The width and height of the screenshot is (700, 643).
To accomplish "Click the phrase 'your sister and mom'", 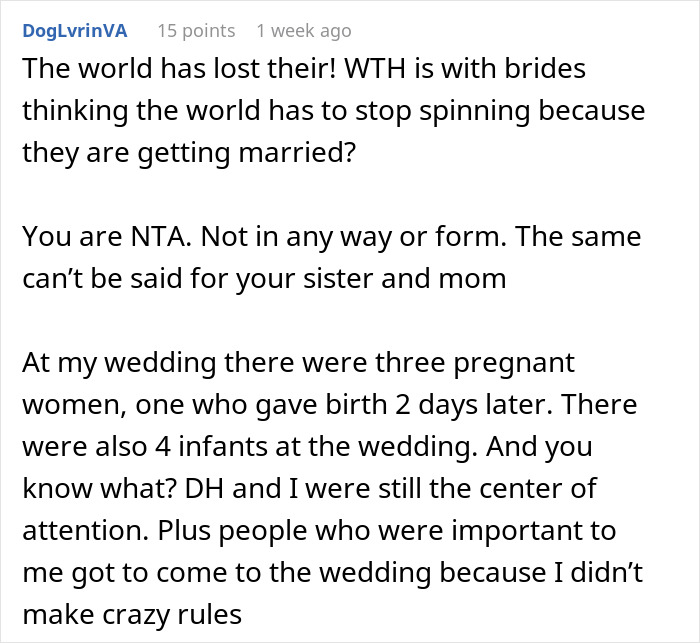I will point(411,279).
